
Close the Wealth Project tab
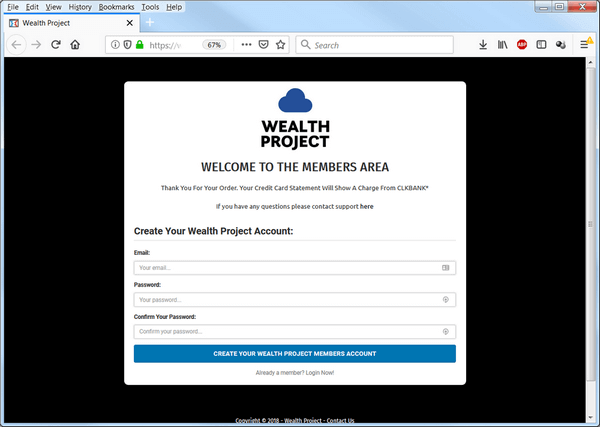(130, 23)
